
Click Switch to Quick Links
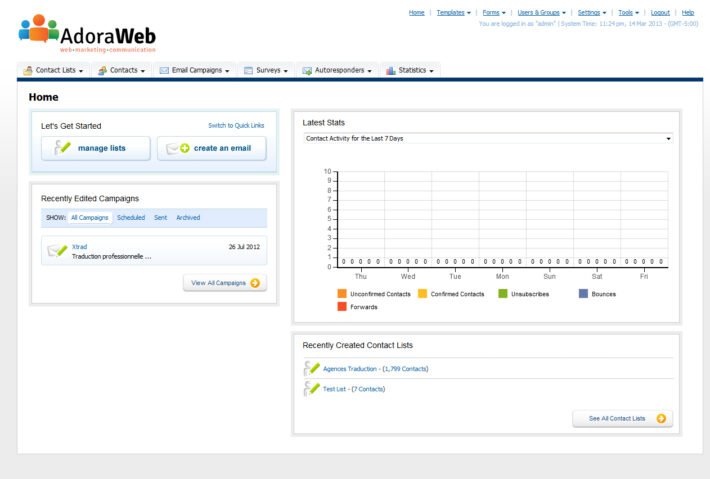(236, 125)
